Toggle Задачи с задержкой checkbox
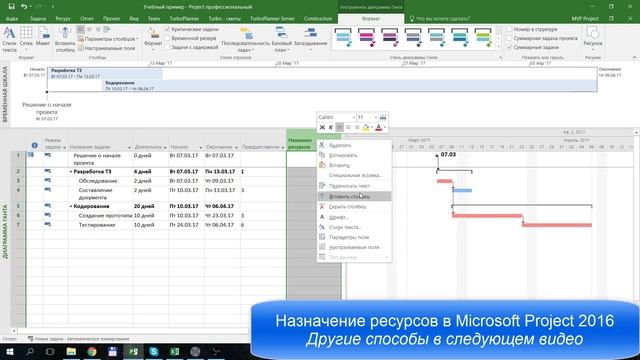Viewport: 640px width, 360px height. click(167, 47)
